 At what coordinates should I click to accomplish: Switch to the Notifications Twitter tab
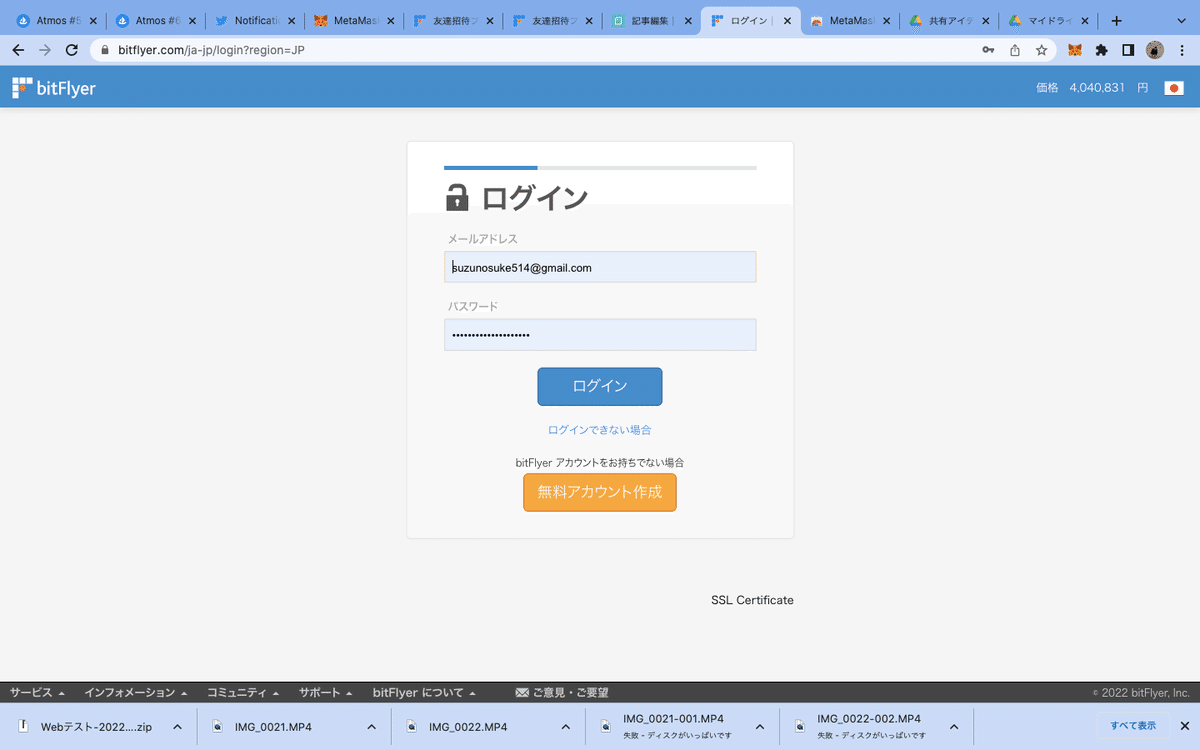253,21
